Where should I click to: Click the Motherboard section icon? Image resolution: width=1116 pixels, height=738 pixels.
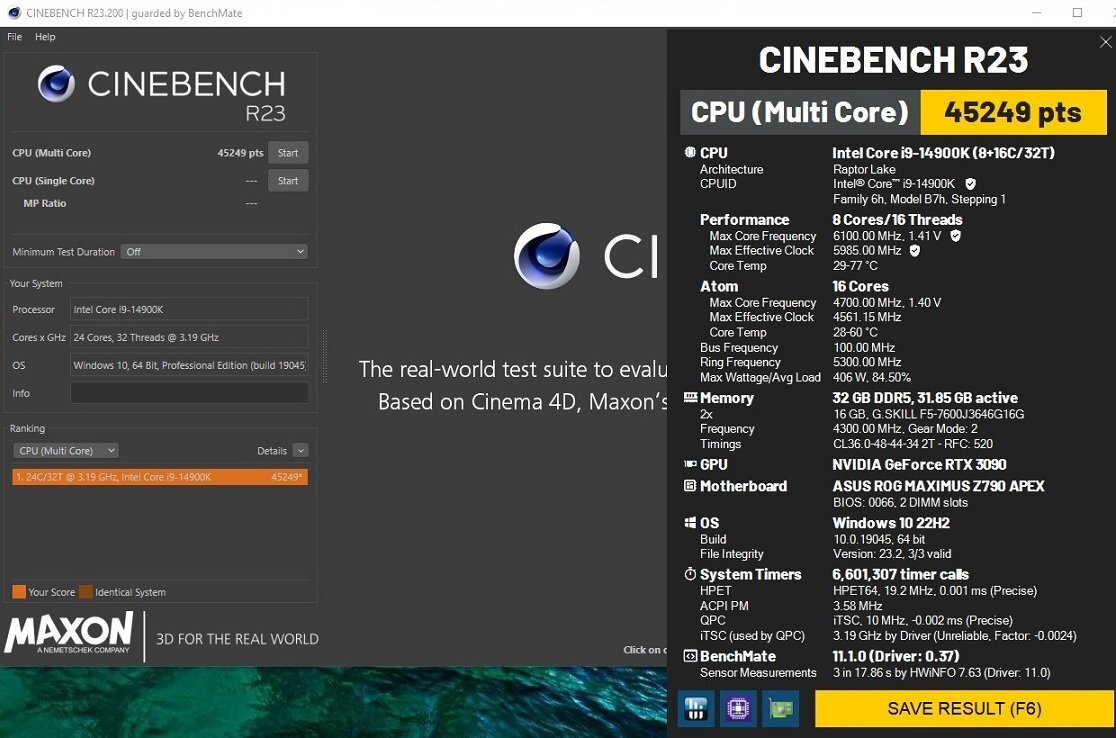tap(690, 485)
